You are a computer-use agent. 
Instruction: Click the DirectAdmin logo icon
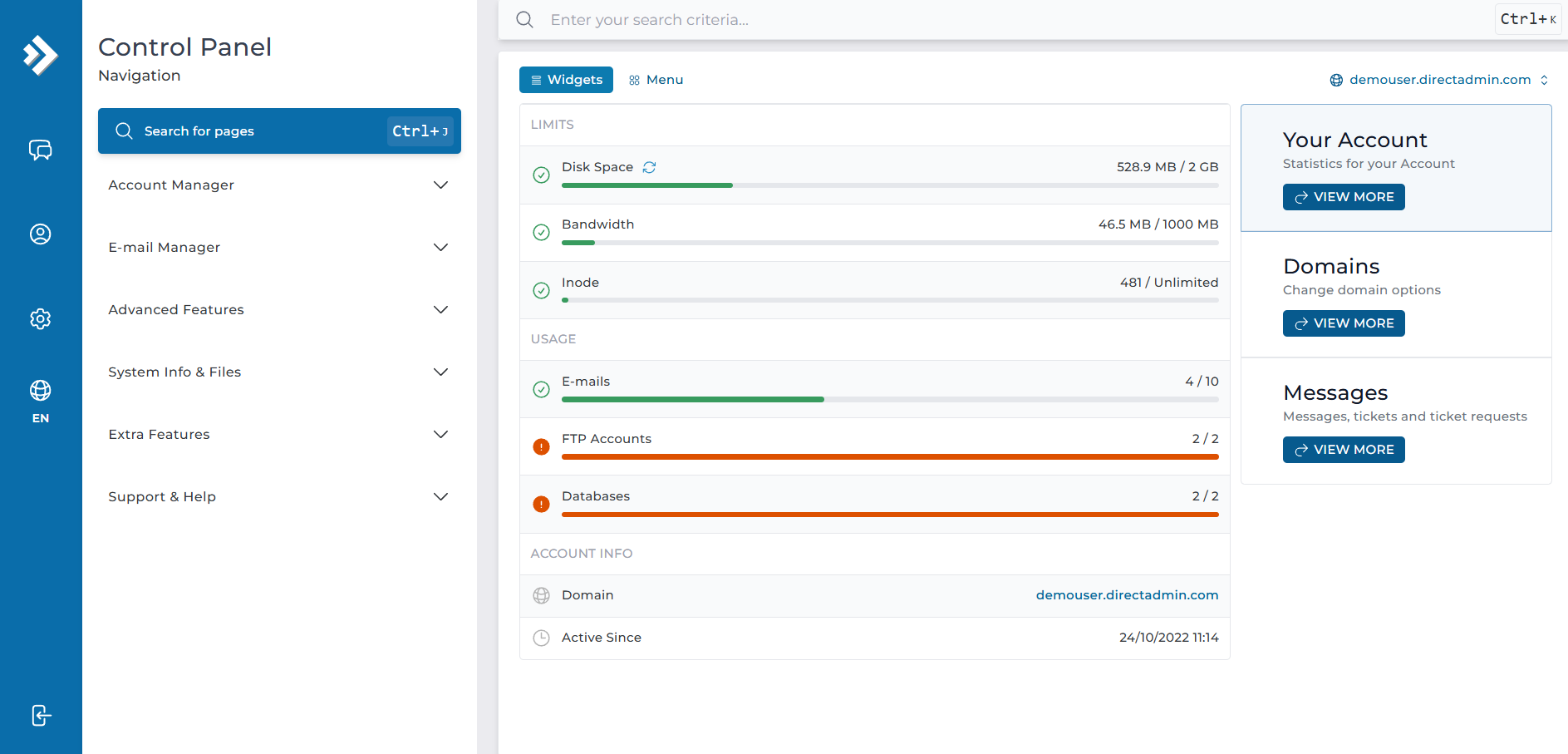40,55
